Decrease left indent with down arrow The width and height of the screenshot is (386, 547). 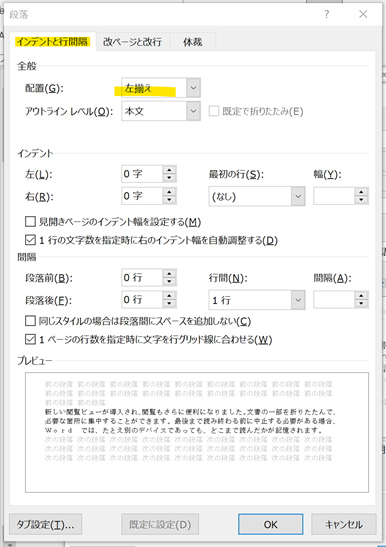[169, 178]
